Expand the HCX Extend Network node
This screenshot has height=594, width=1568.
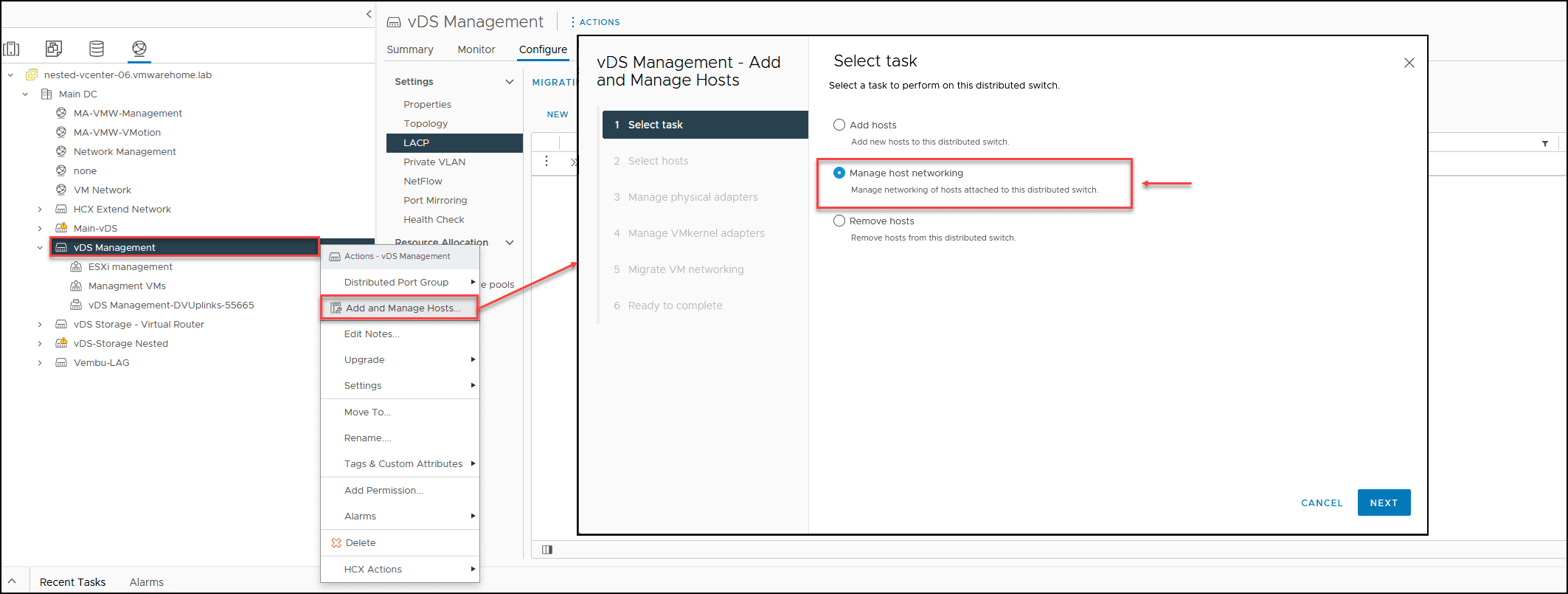tap(40, 209)
